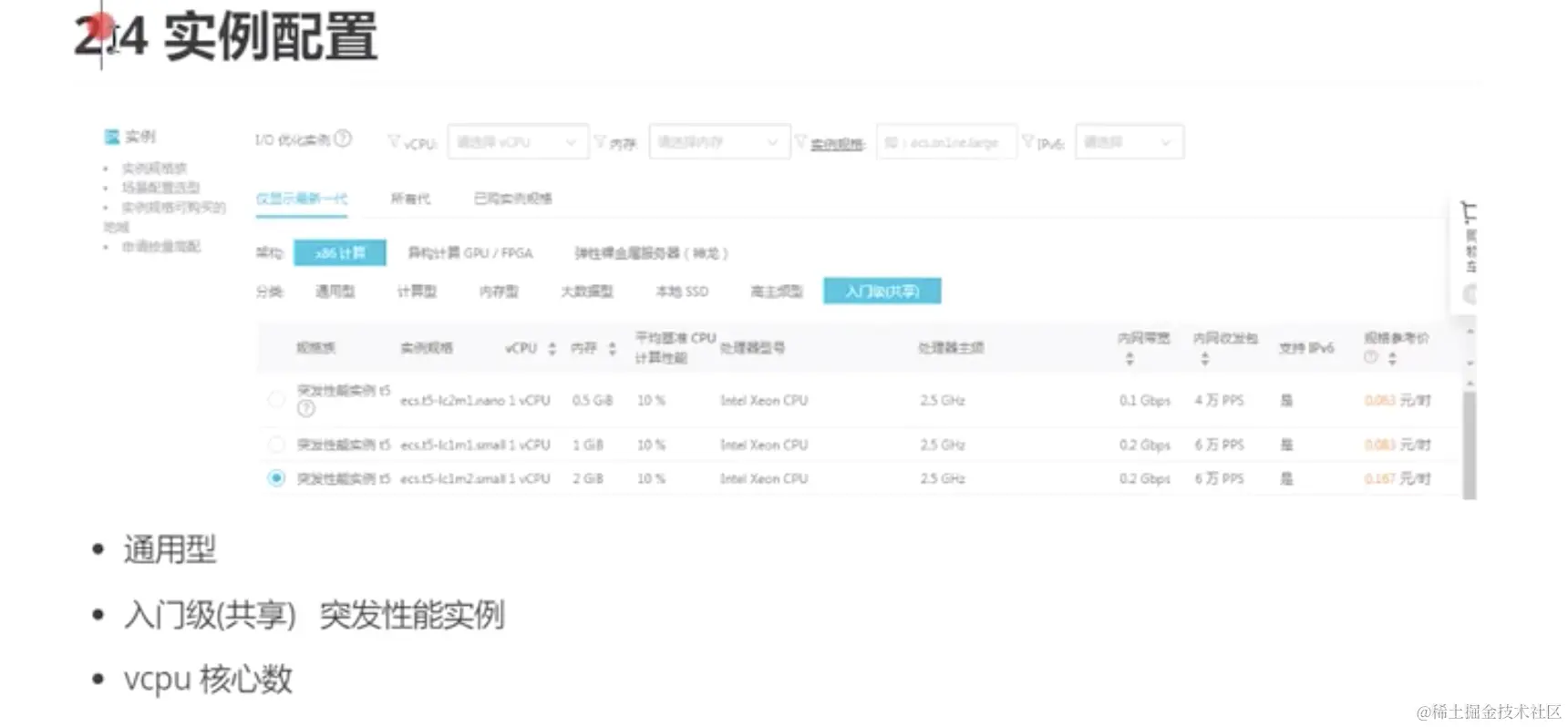Select 异构计算 GPU / FPGA architecture
The image size is (1568, 727).
click(469, 252)
